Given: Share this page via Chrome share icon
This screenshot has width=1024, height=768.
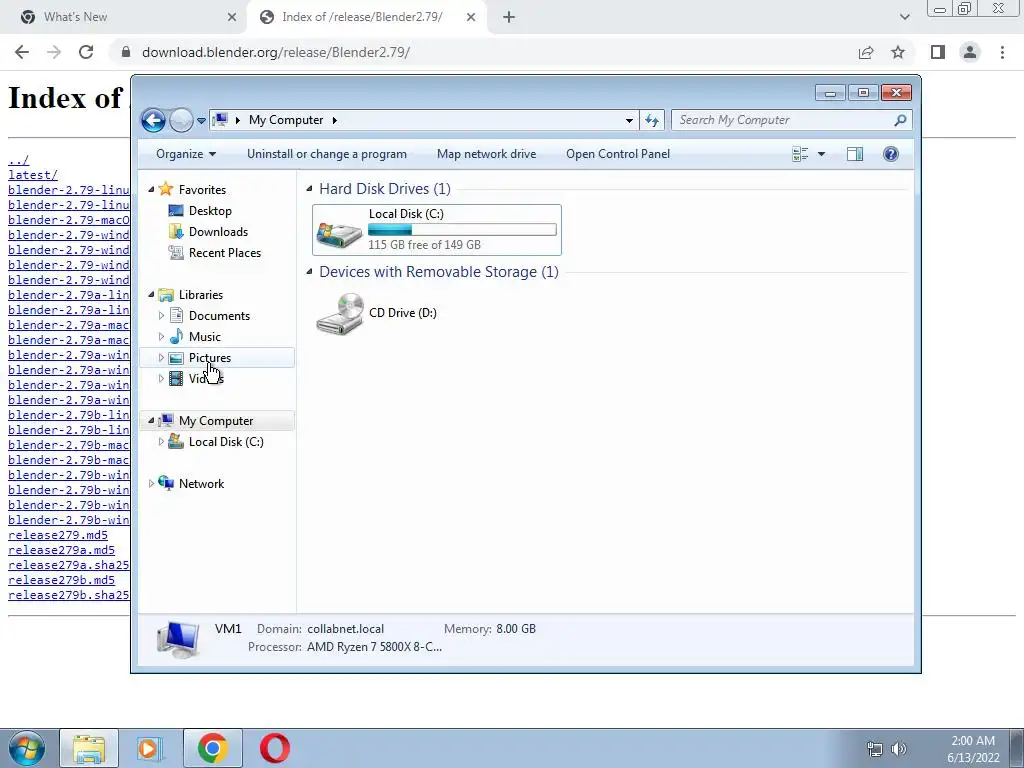Looking at the screenshot, I should click(x=866, y=52).
